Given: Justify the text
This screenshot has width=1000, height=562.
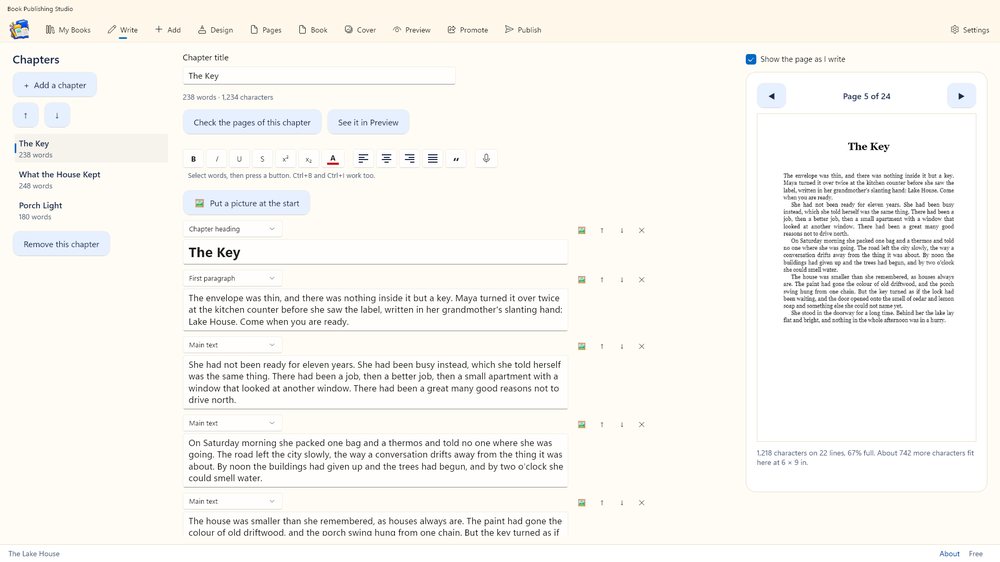Looking at the screenshot, I should point(432,159).
